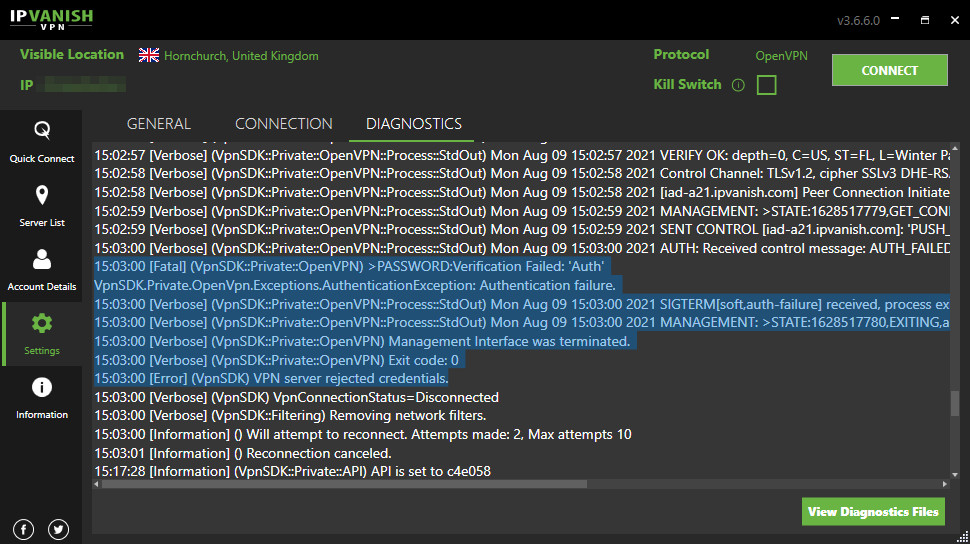Click 'Removing network filters' log line
The image size is (970, 544).
pos(290,415)
